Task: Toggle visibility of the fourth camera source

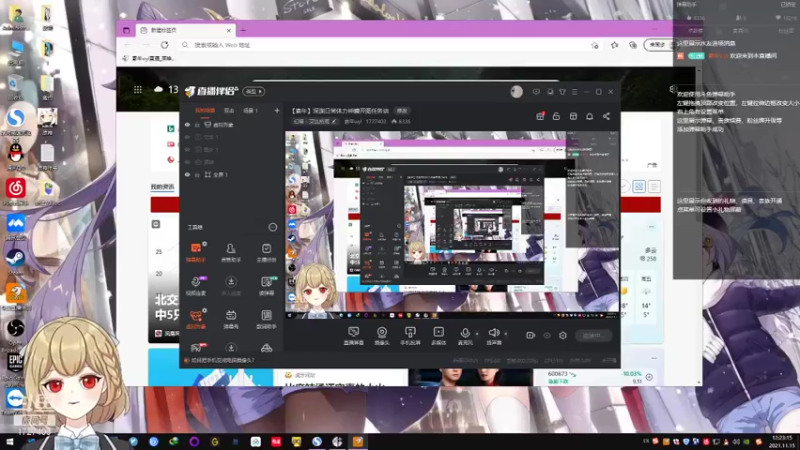Action: [187, 162]
